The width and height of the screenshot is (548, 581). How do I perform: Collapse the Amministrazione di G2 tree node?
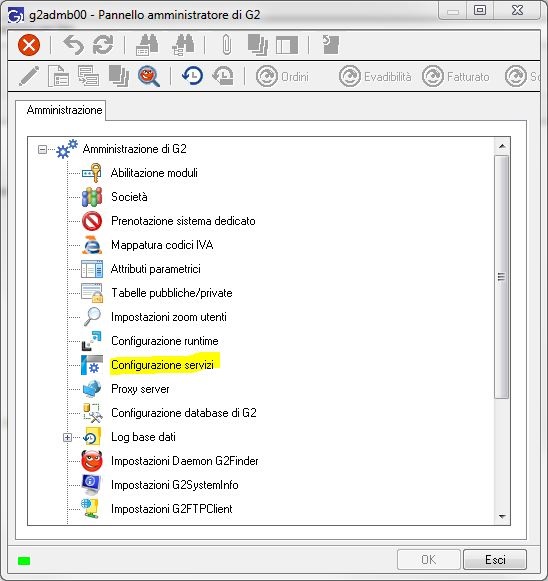42,149
